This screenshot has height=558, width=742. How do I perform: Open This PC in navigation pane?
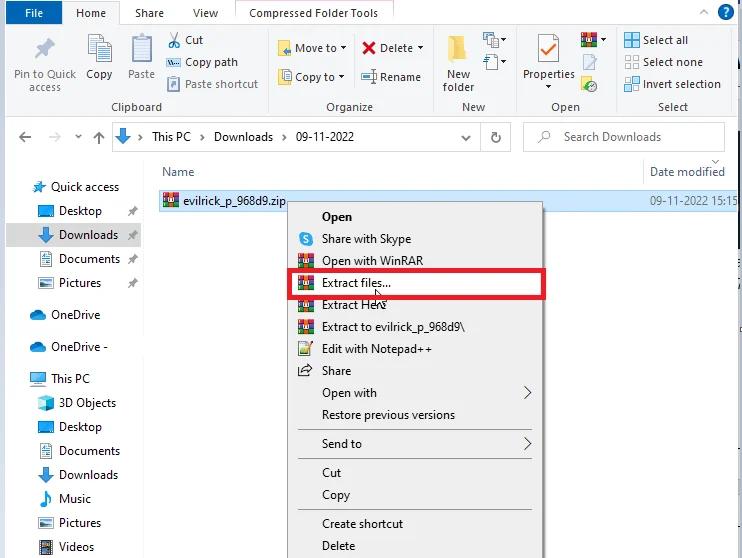coord(60,379)
